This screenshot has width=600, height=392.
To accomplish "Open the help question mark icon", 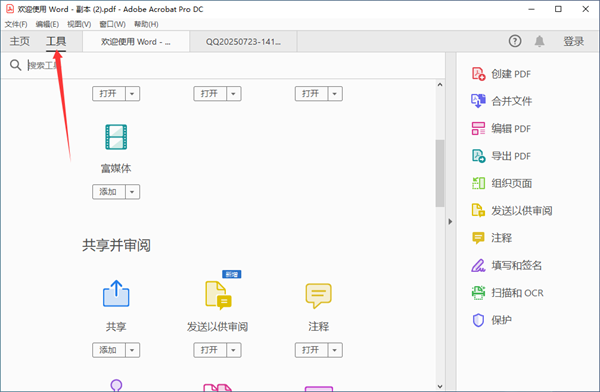I will (515, 41).
